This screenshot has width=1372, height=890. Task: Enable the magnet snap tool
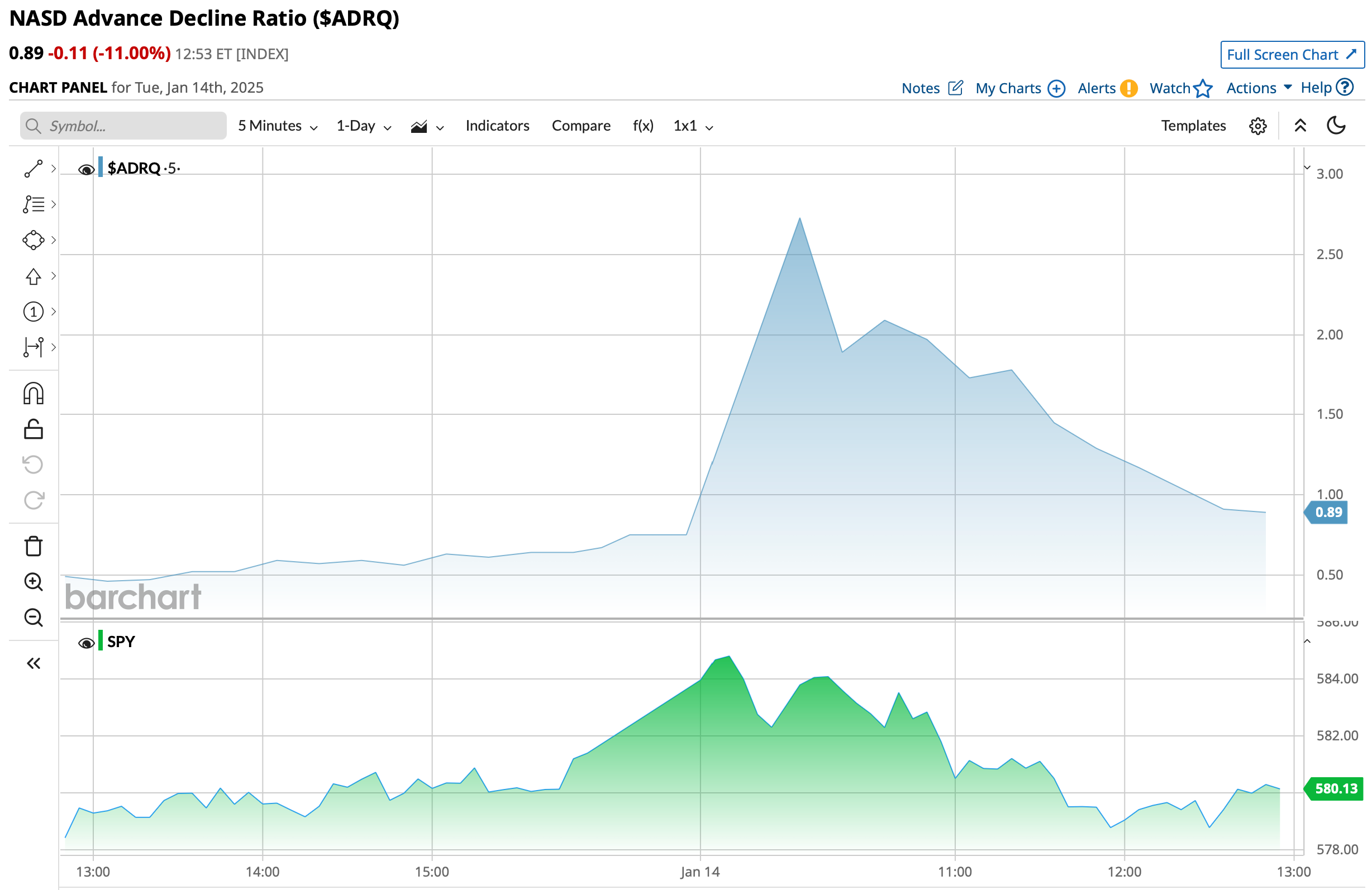click(34, 394)
